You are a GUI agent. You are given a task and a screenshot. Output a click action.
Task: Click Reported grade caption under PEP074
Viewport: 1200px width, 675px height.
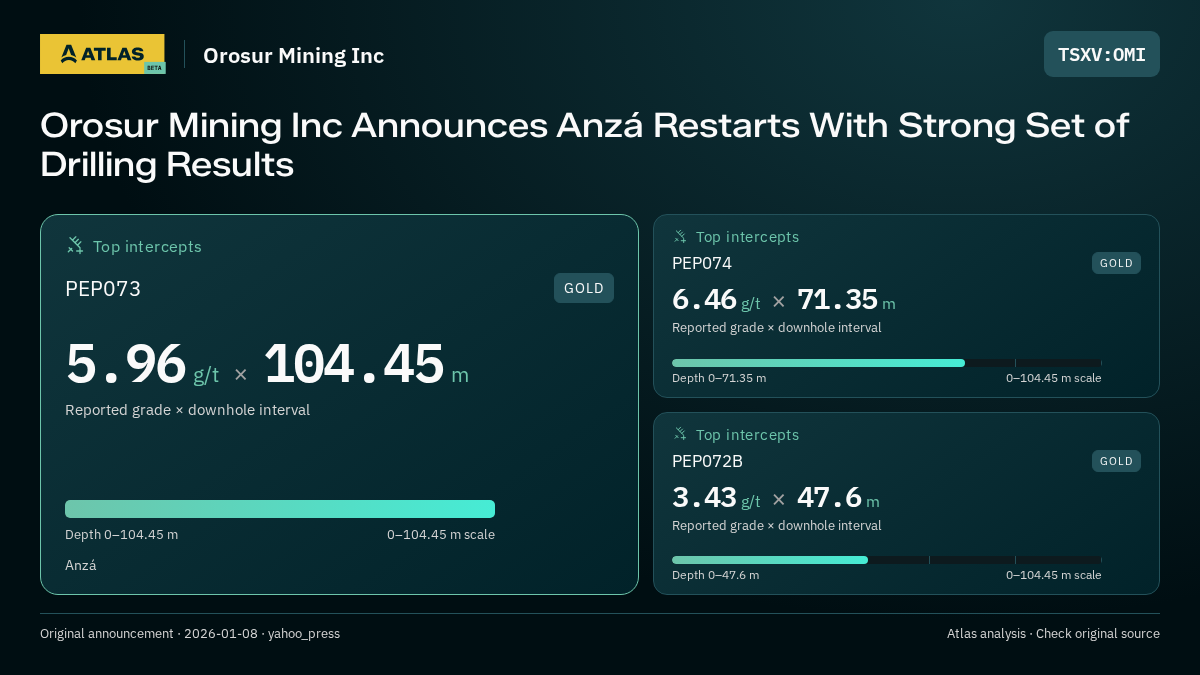coord(777,327)
